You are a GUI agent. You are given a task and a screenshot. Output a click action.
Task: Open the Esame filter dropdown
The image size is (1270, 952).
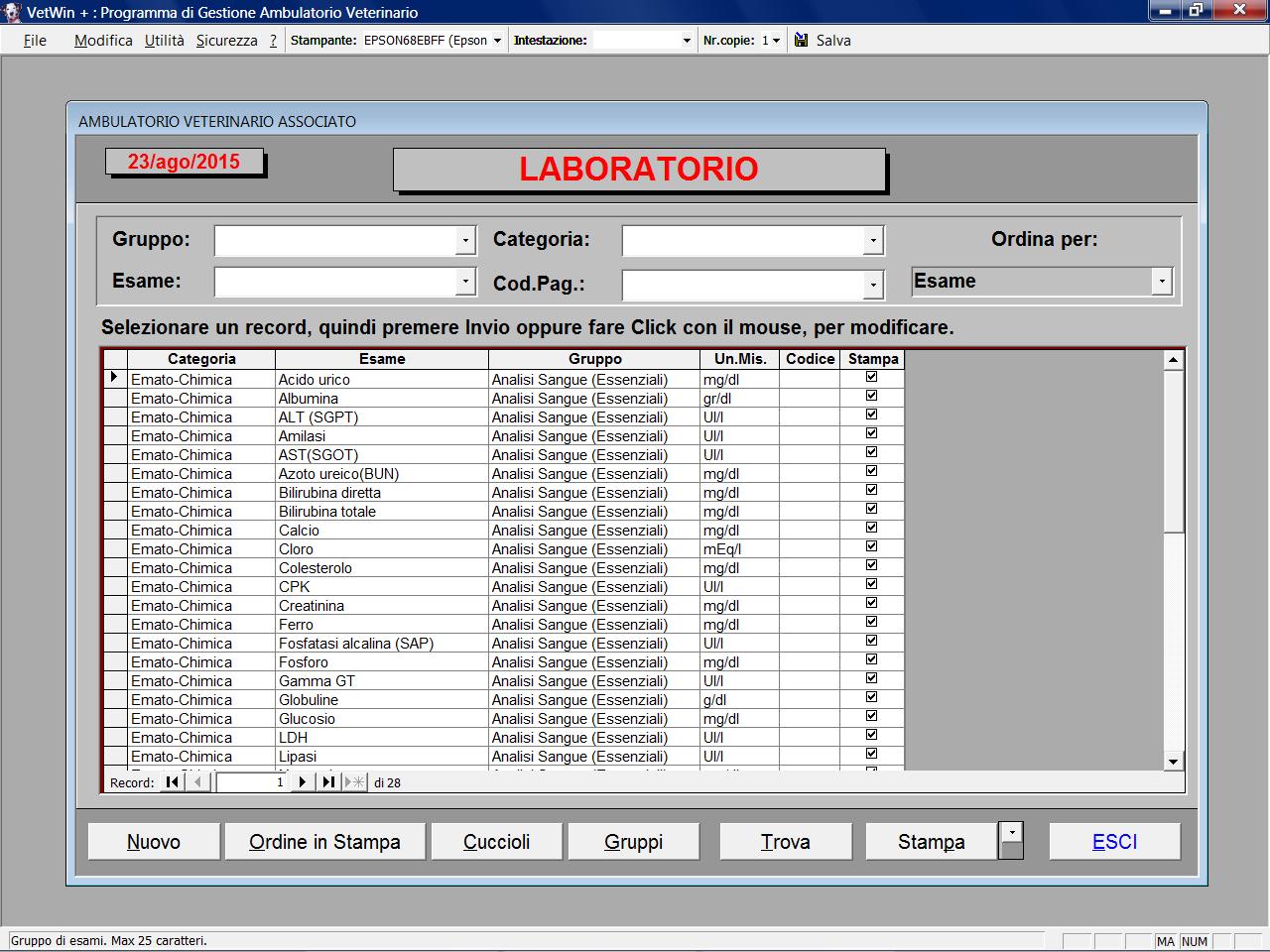coord(465,282)
